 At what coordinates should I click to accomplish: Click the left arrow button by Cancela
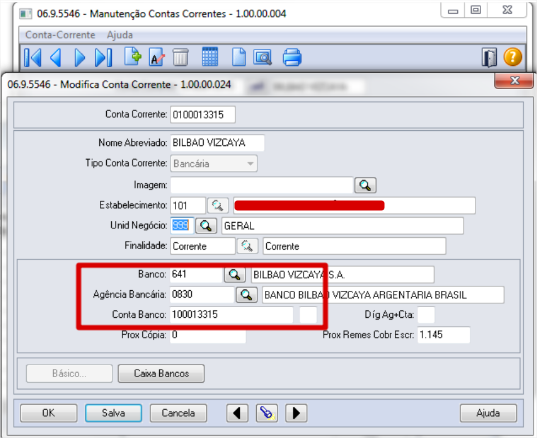point(237,413)
